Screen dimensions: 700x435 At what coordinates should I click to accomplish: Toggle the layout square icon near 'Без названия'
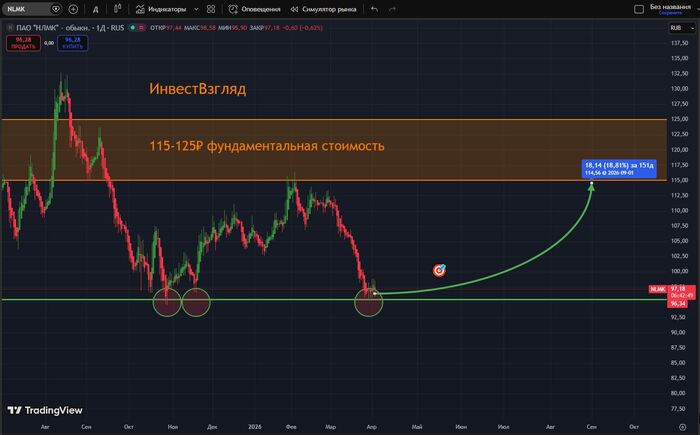[x=638, y=9]
